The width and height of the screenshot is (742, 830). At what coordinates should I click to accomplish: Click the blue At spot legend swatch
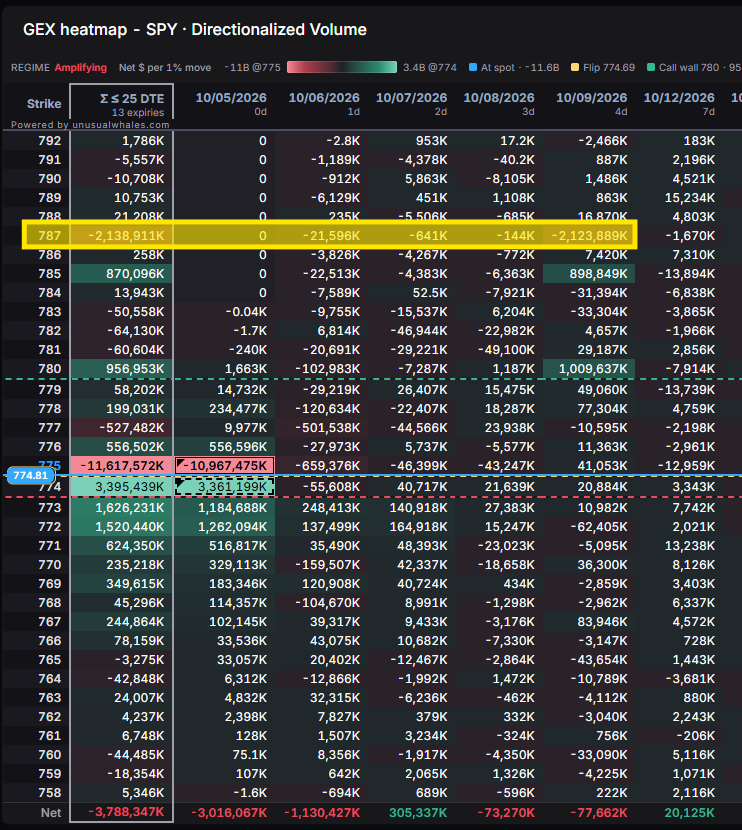click(473, 67)
